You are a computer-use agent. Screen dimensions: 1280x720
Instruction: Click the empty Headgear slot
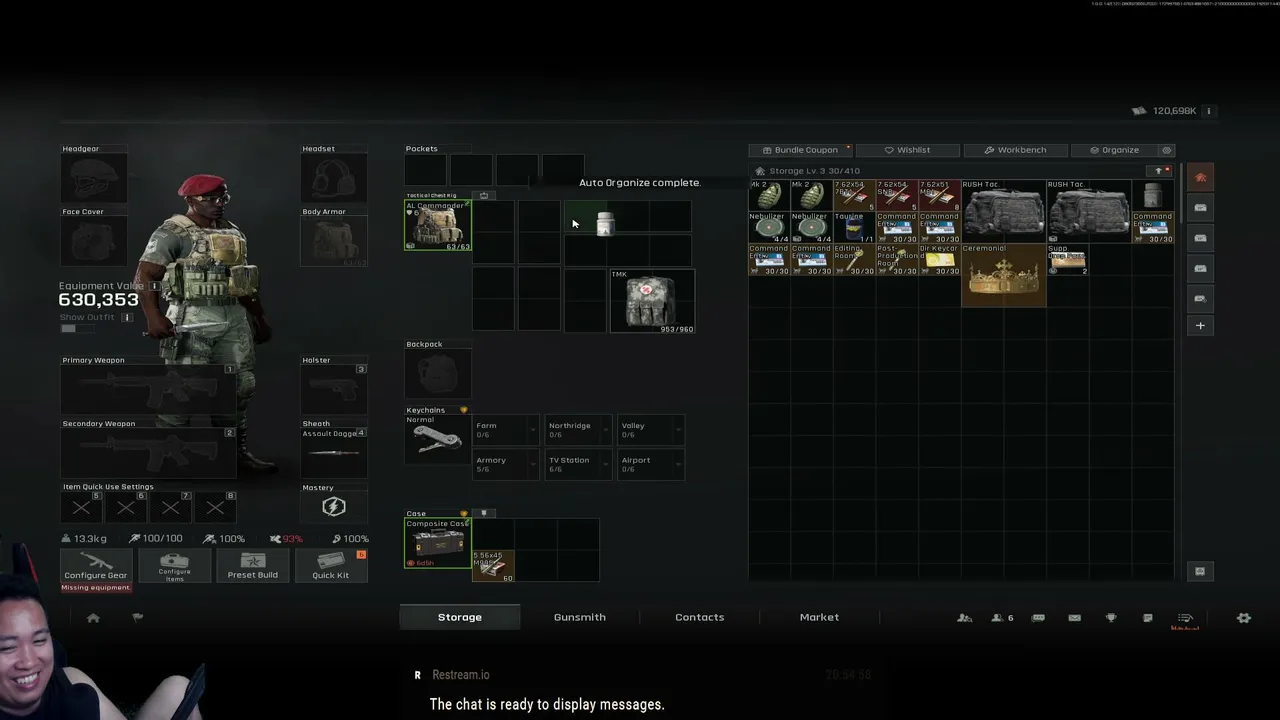tap(94, 178)
